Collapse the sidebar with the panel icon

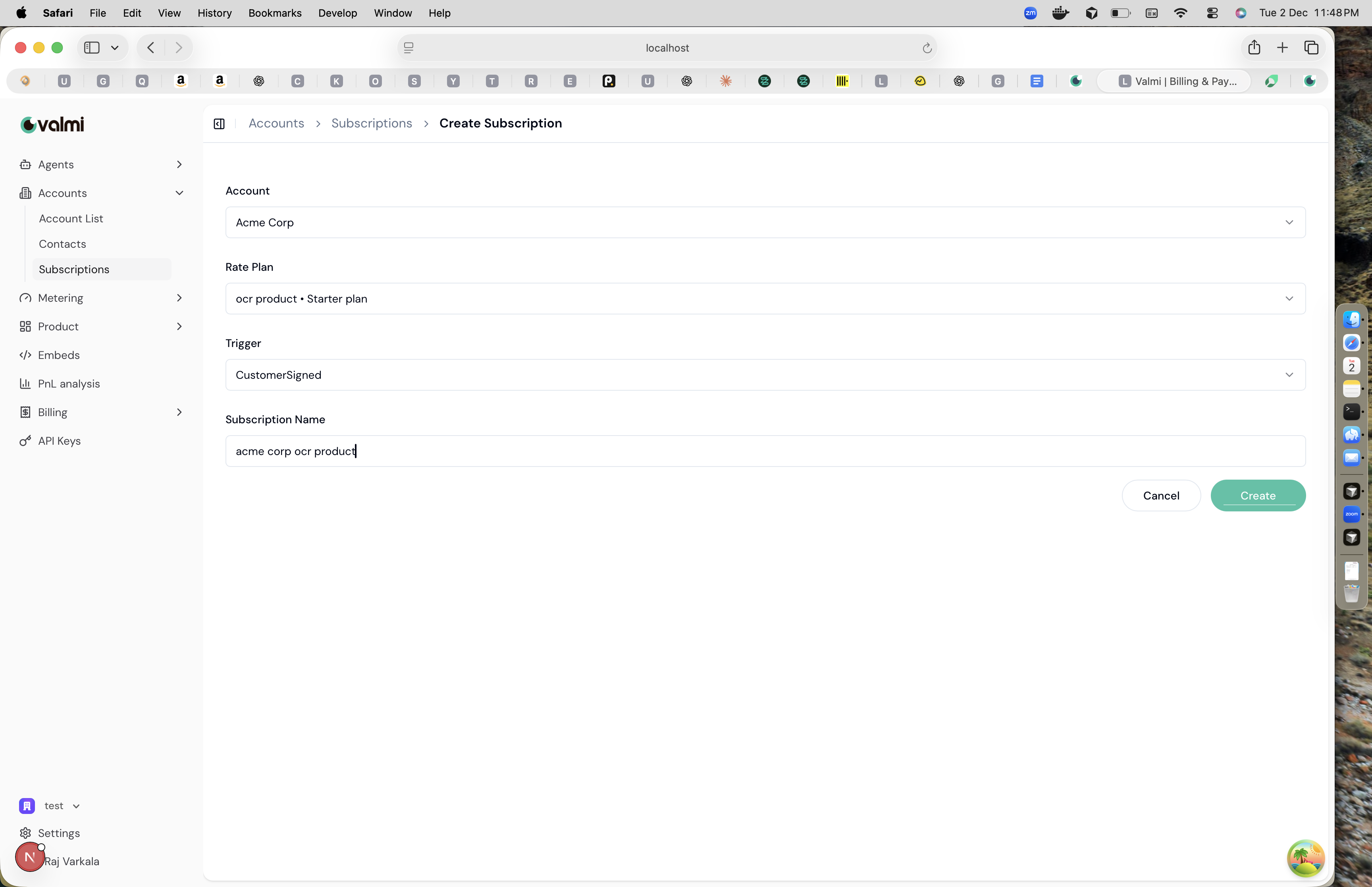[x=219, y=123]
